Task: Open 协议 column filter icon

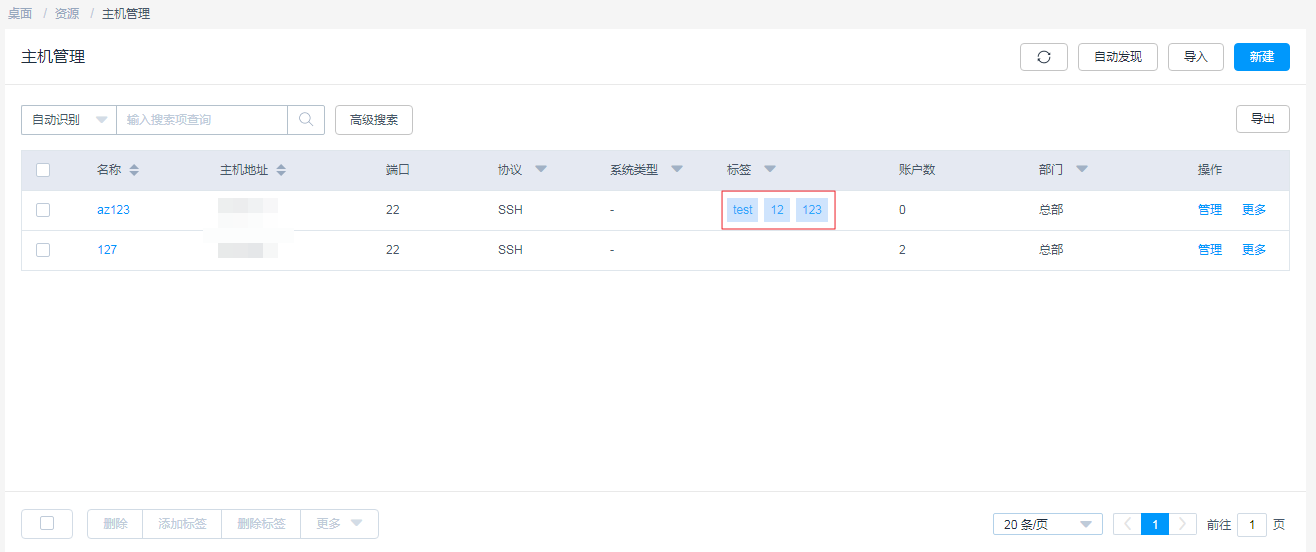Action: click(541, 169)
